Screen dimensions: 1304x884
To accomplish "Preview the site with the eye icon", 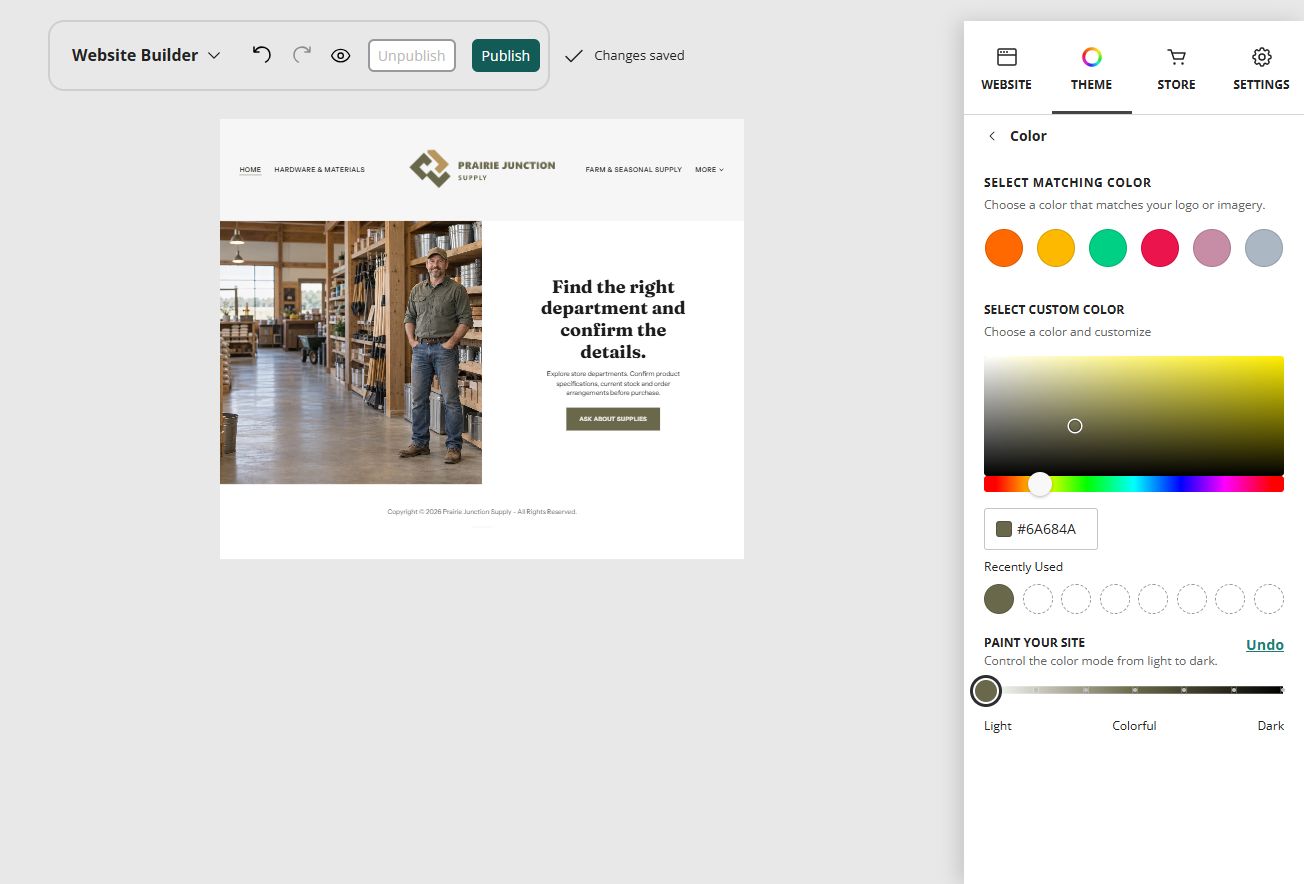I will tap(340, 56).
